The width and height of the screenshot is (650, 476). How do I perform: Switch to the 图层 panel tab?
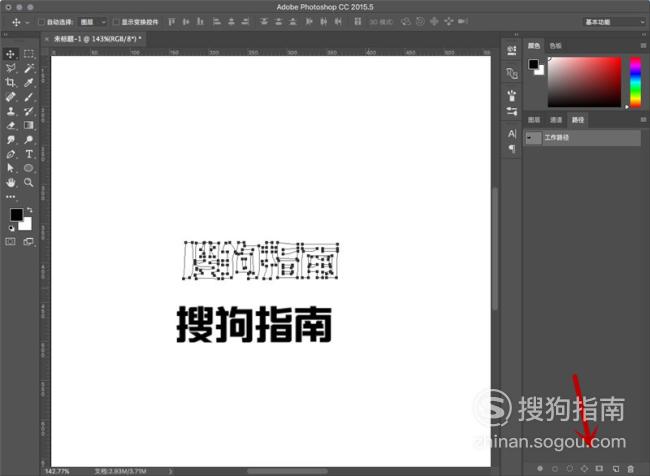[534, 120]
